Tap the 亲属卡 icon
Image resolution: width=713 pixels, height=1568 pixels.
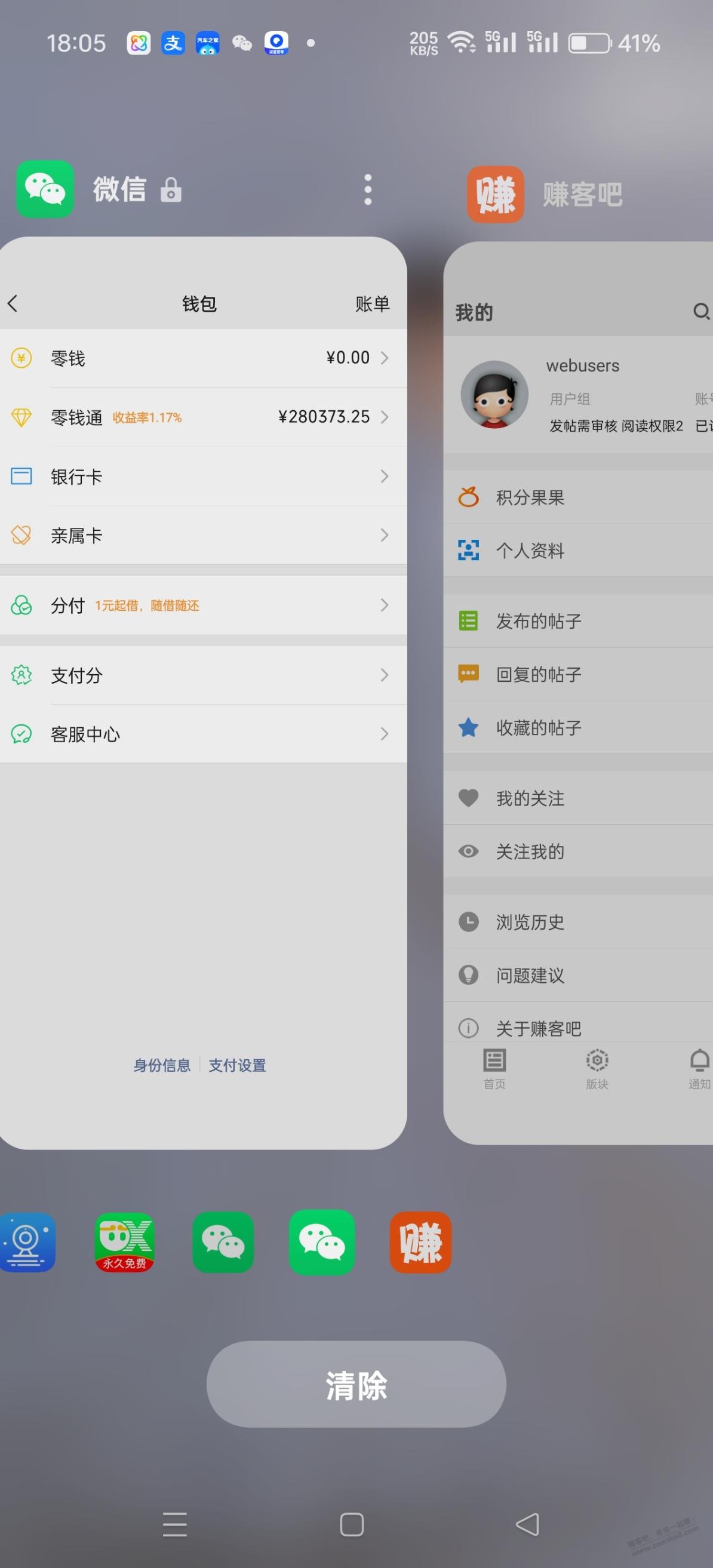[x=21, y=535]
